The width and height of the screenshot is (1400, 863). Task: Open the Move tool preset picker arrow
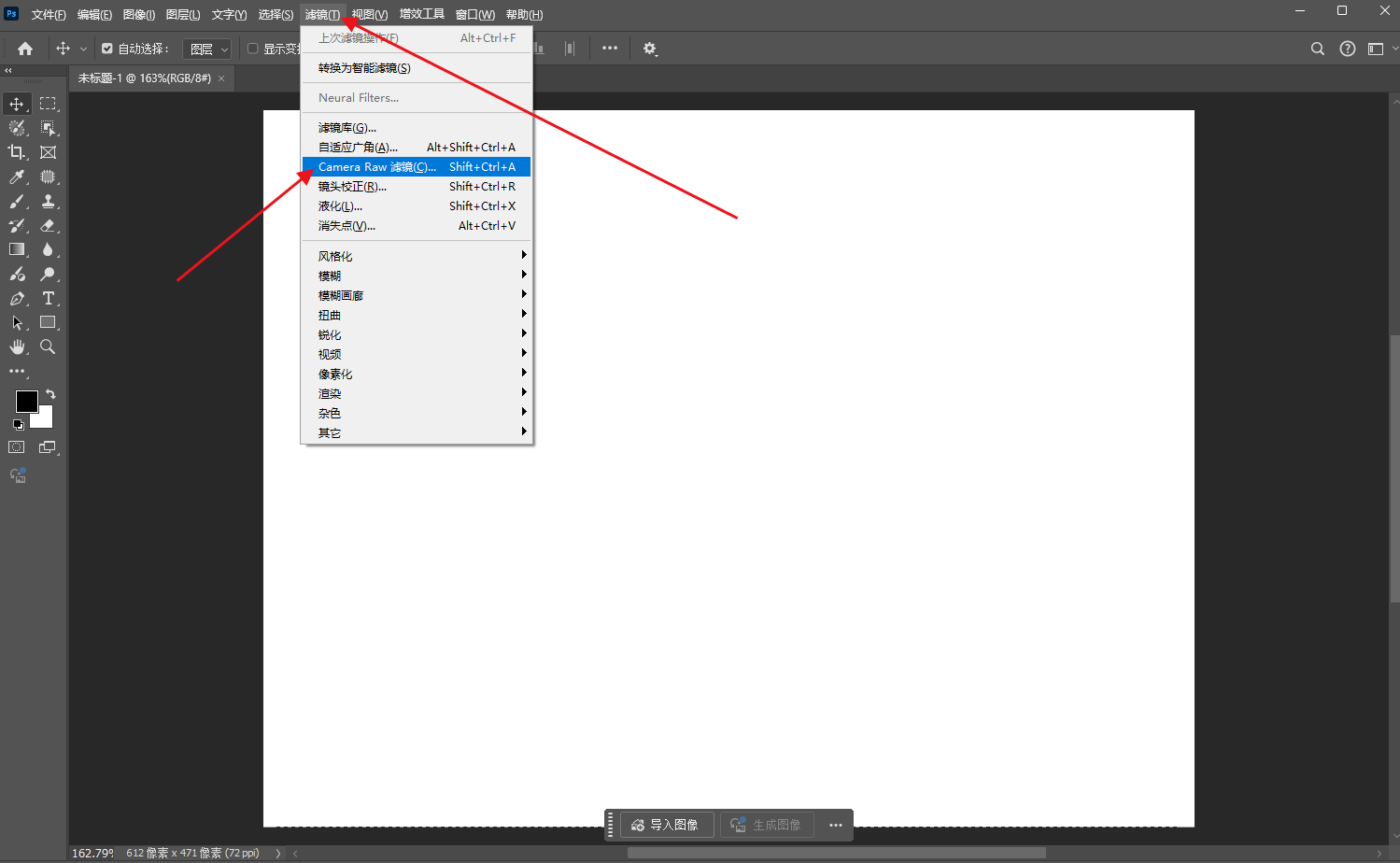pos(83,49)
